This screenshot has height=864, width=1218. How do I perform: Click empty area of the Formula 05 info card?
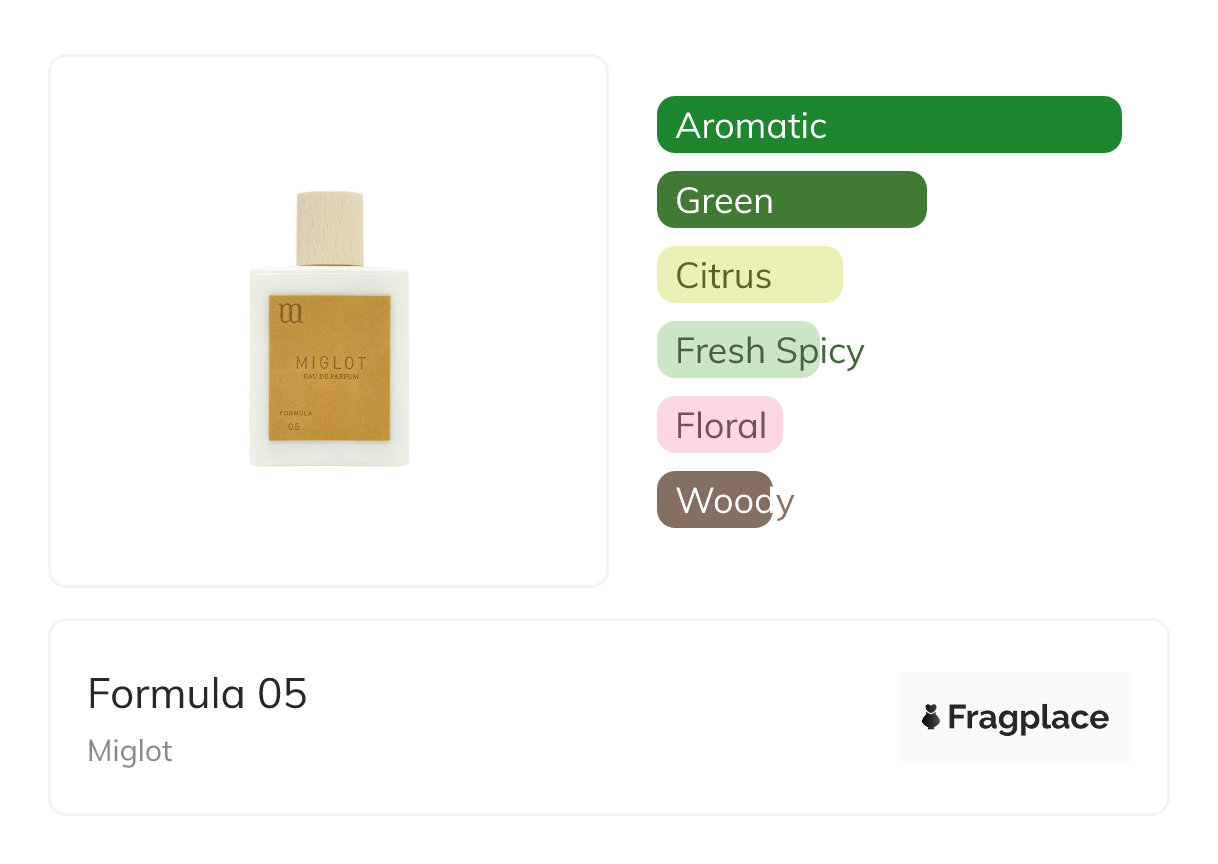pyautogui.click(x=600, y=720)
